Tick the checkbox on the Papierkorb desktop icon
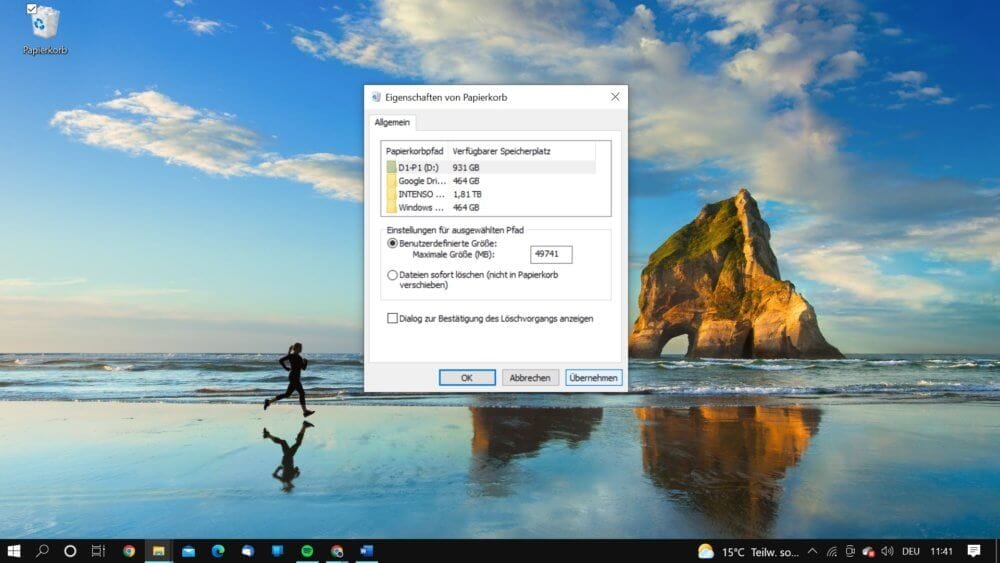The width and height of the screenshot is (1000, 563). pos(31,8)
